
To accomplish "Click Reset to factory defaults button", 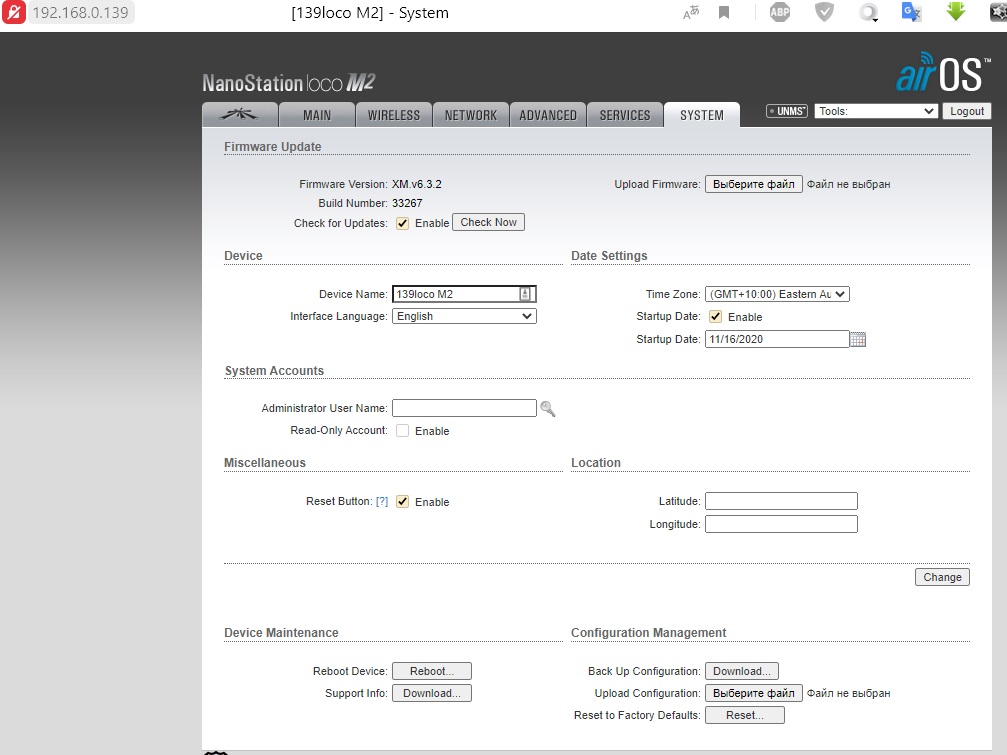I will pos(744,715).
